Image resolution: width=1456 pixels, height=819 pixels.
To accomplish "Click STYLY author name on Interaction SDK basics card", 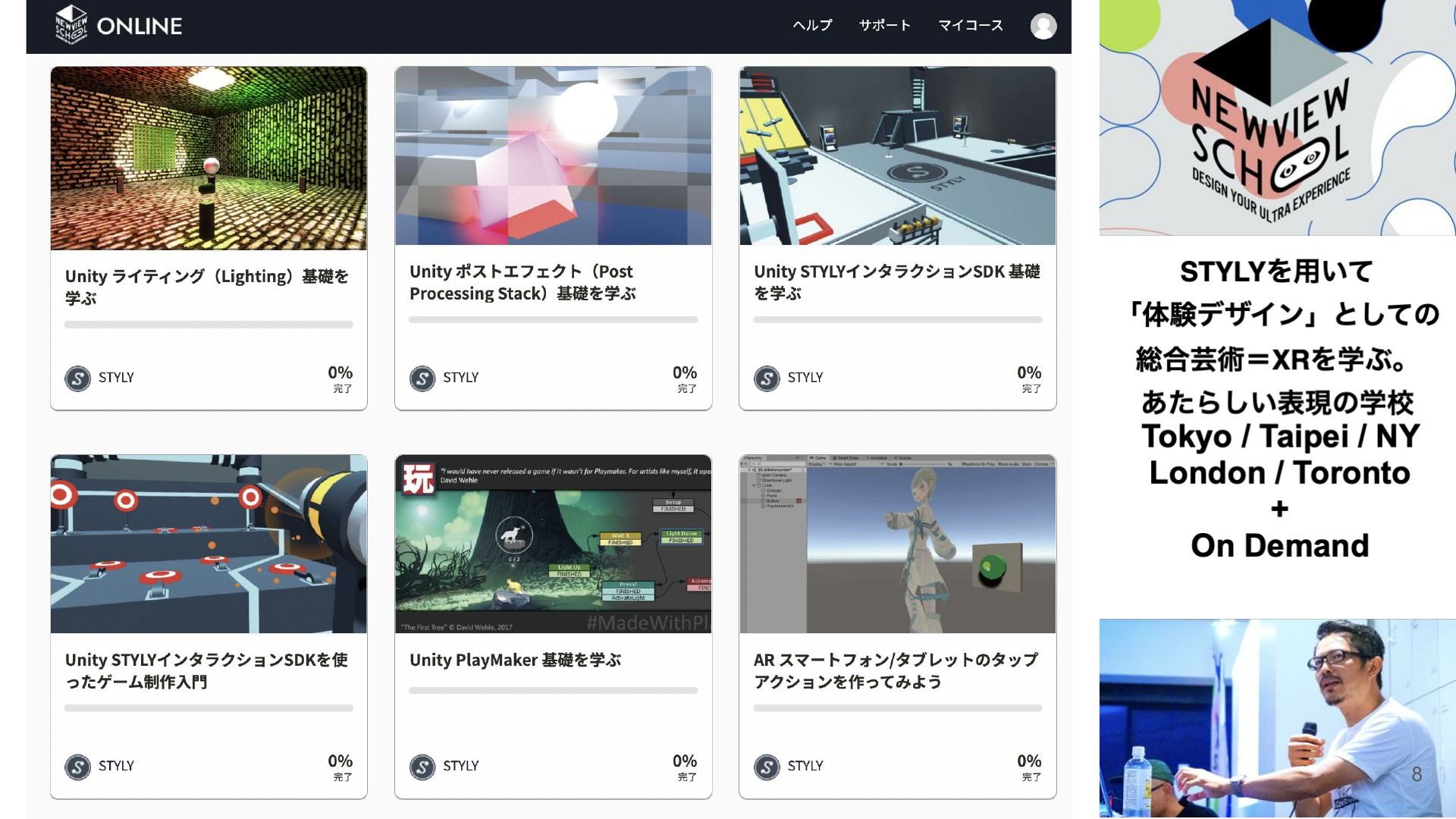I will pos(805,378).
